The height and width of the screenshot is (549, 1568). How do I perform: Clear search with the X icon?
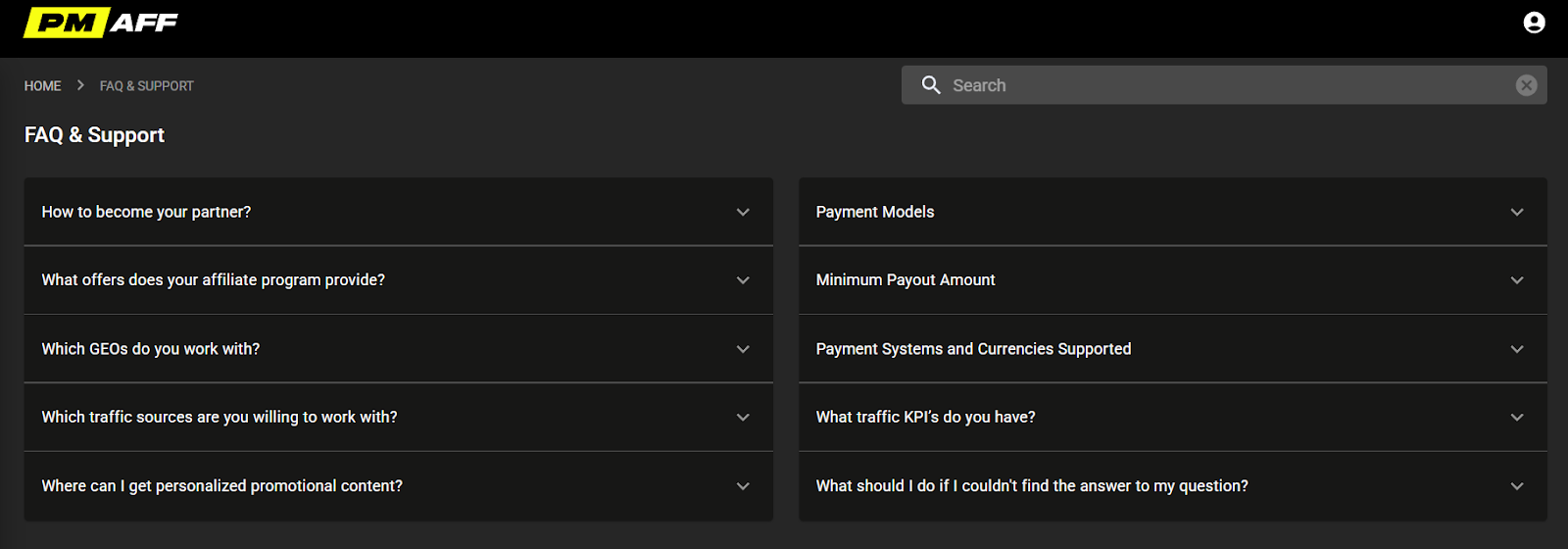click(x=1526, y=85)
